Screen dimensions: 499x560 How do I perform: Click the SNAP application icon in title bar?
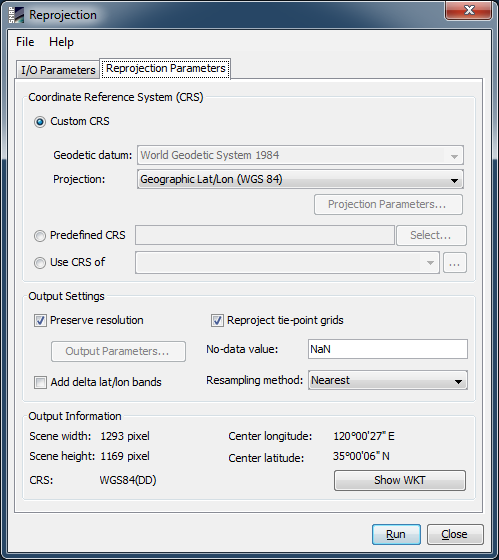pos(16,15)
